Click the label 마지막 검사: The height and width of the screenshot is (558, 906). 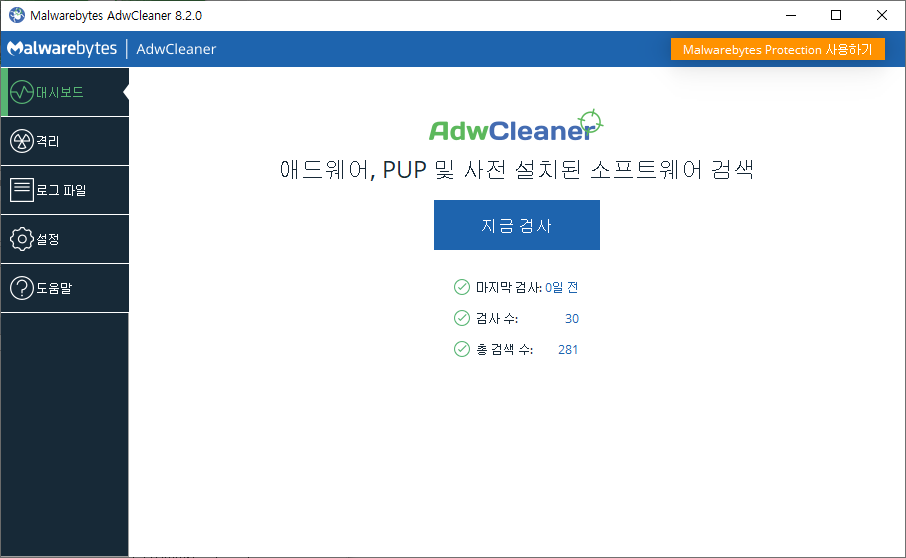coord(509,287)
